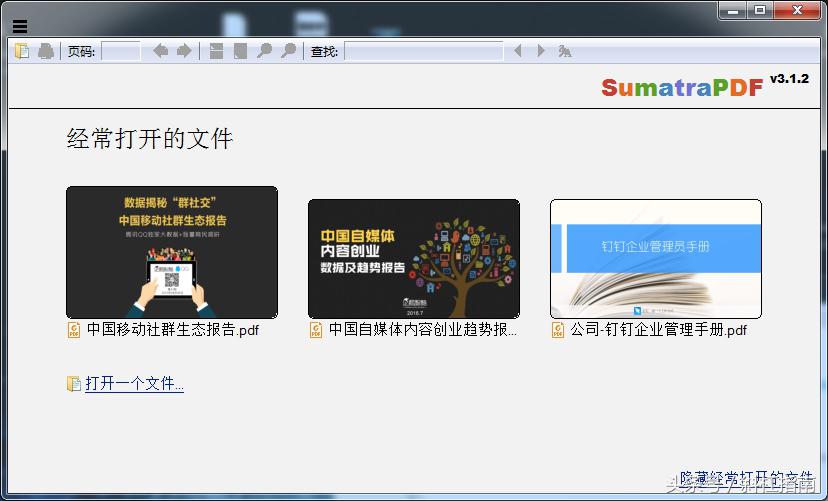
Task: Select fit single page icon
Action: pyautogui.click(x=240, y=51)
